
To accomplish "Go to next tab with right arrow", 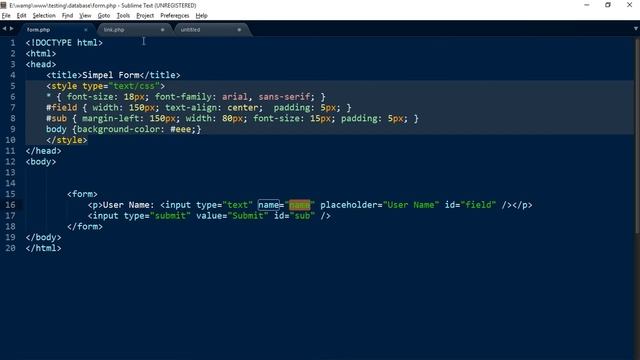I will 11,29.
